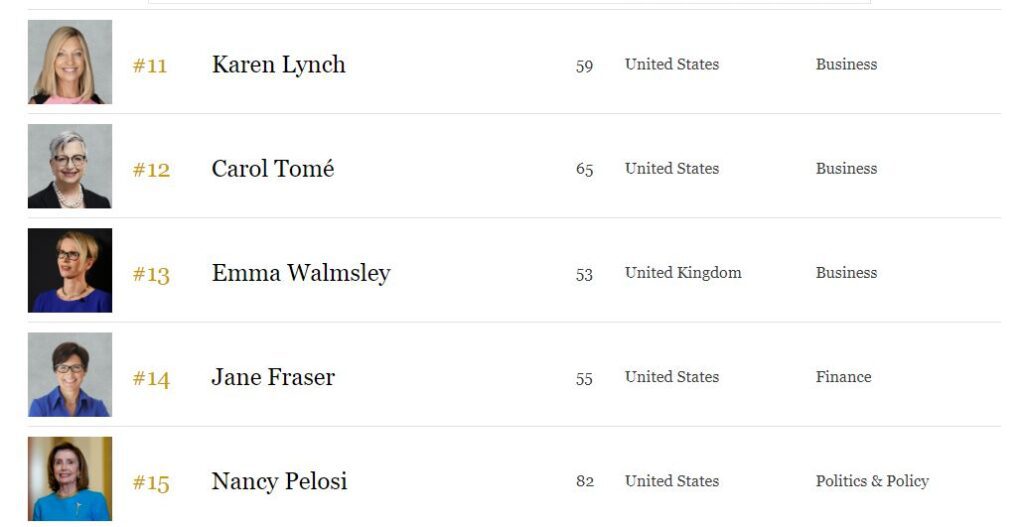Click the #12 rank number
This screenshot has width=1024, height=527.
tap(151, 170)
